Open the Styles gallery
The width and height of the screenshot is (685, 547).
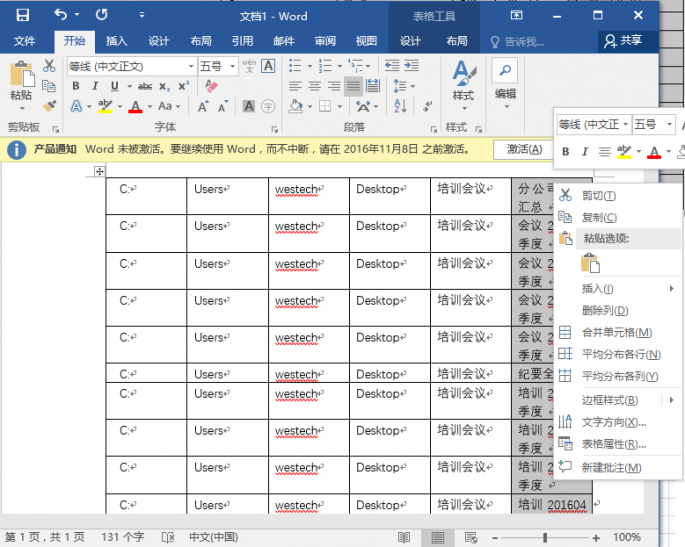point(464,85)
